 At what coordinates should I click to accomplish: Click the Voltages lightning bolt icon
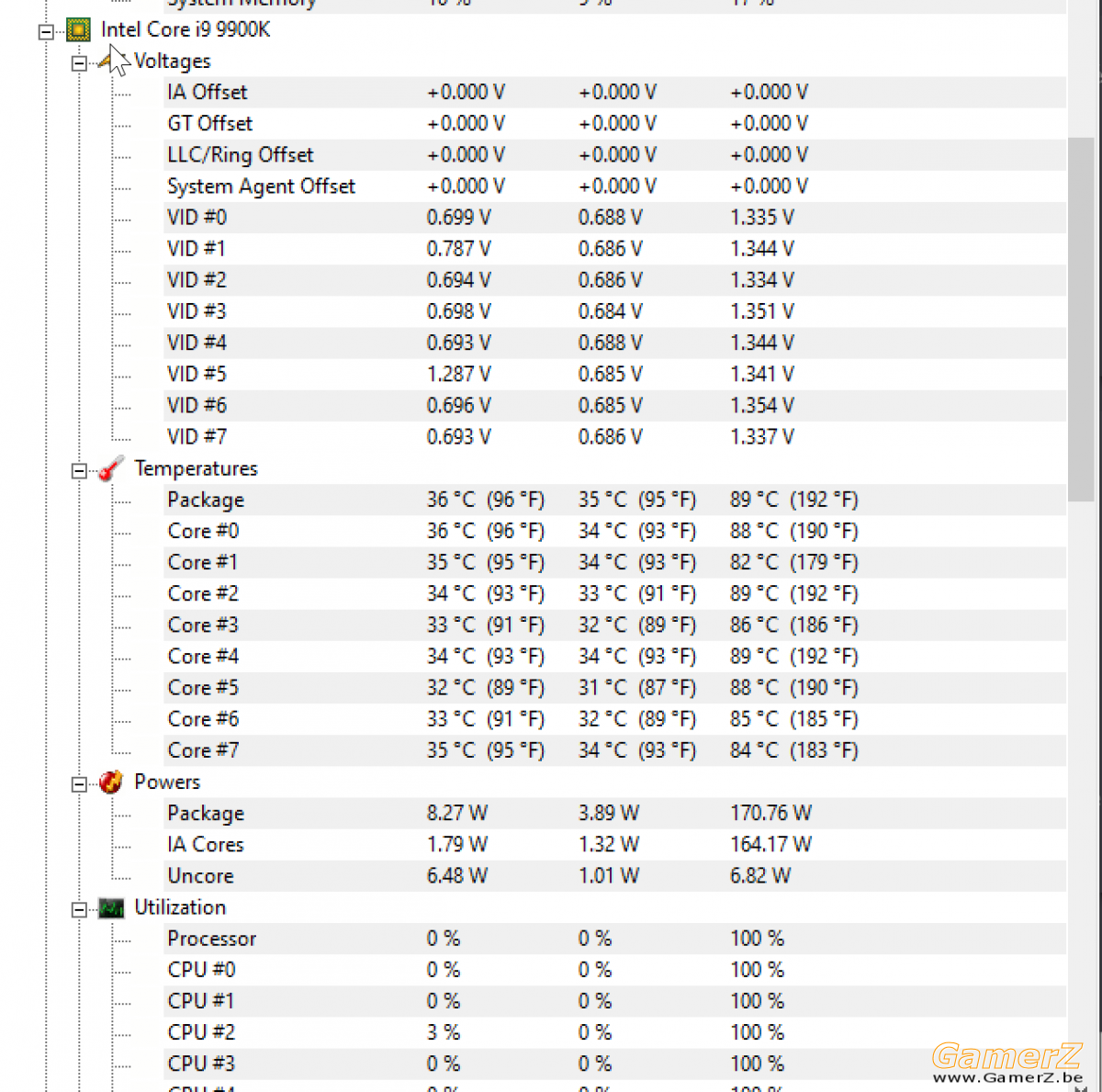coord(110,62)
